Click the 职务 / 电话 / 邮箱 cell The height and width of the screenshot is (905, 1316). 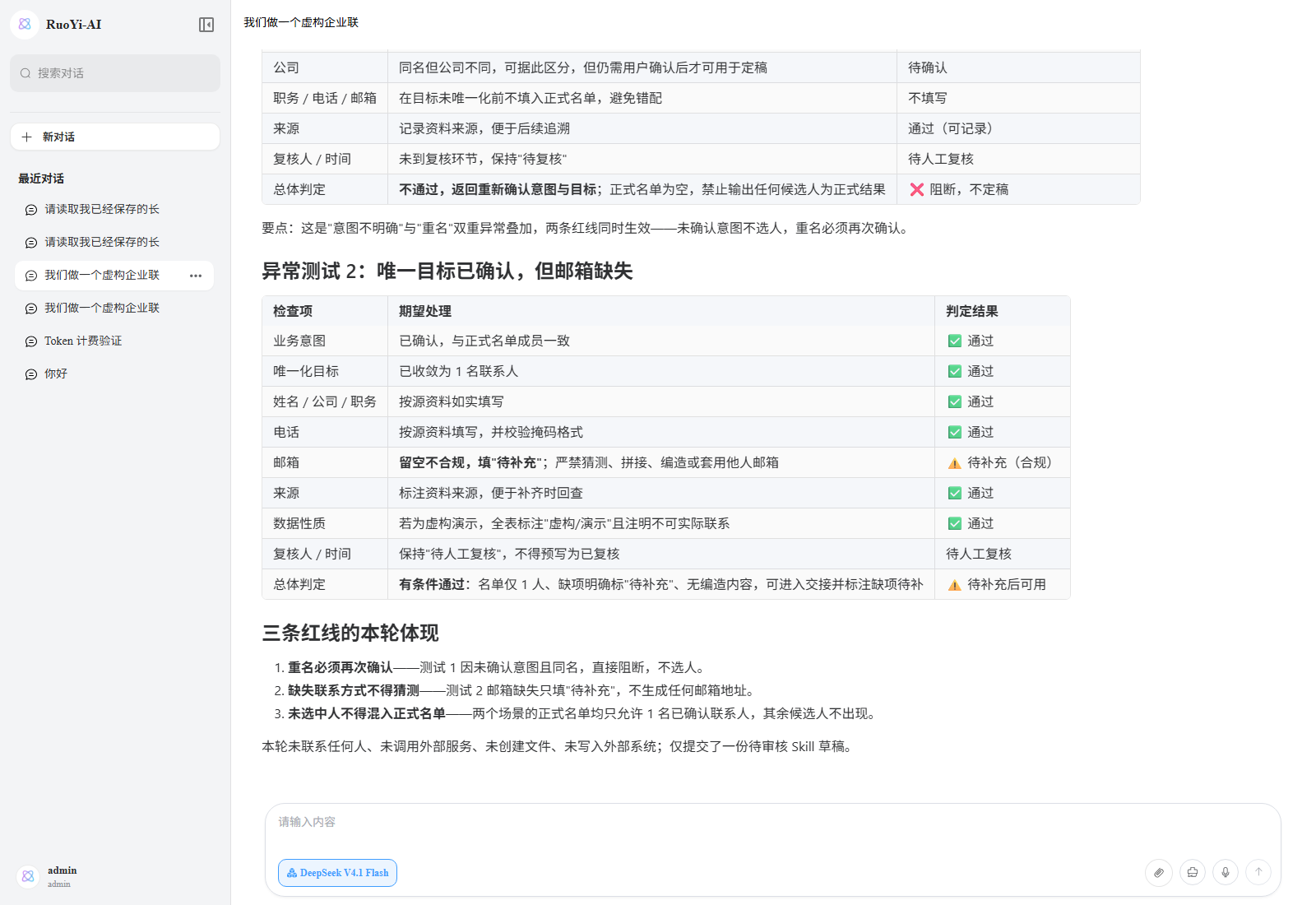click(x=325, y=98)
